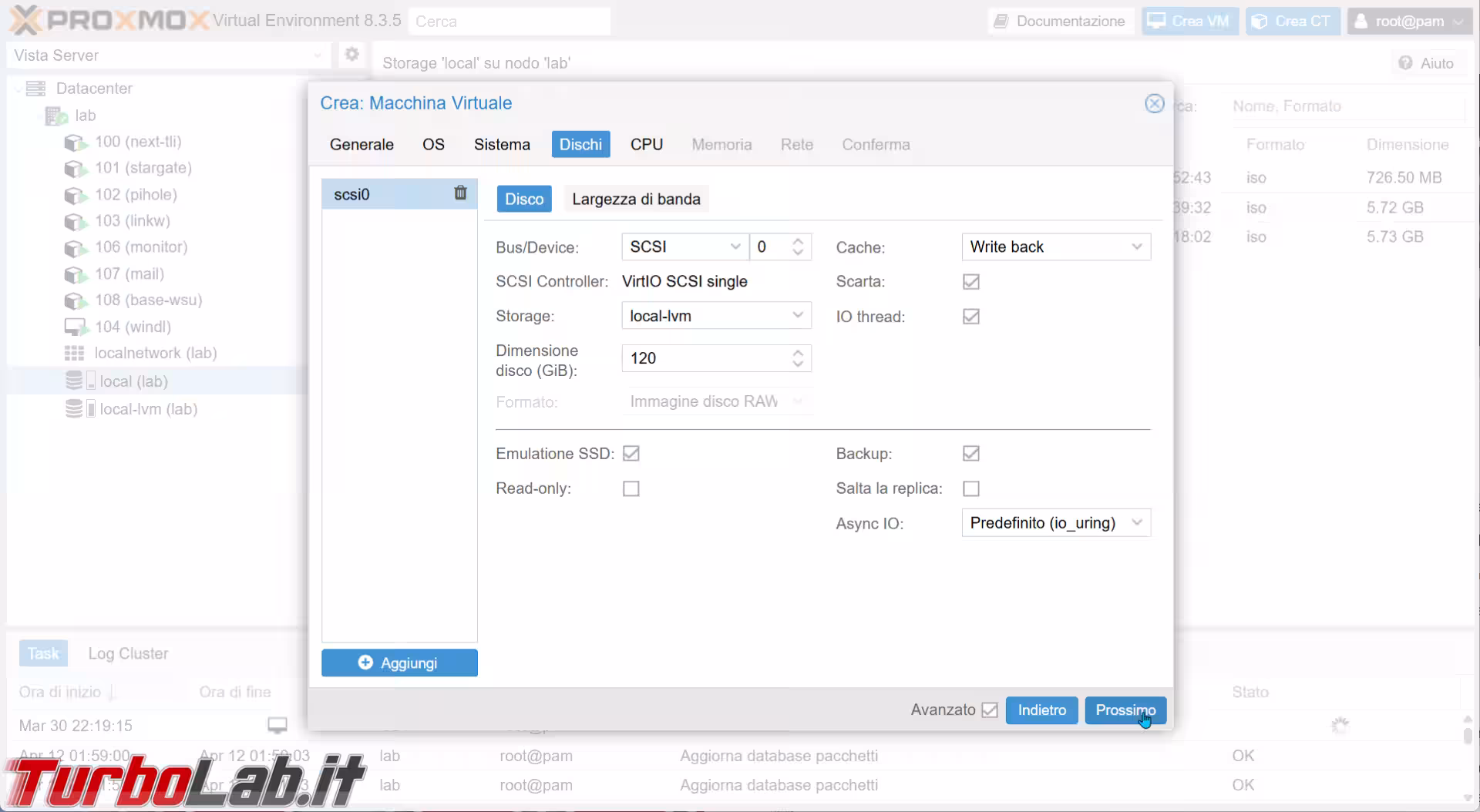
Task: Open the Async IO dropdown
Action: coord(1055,523)
